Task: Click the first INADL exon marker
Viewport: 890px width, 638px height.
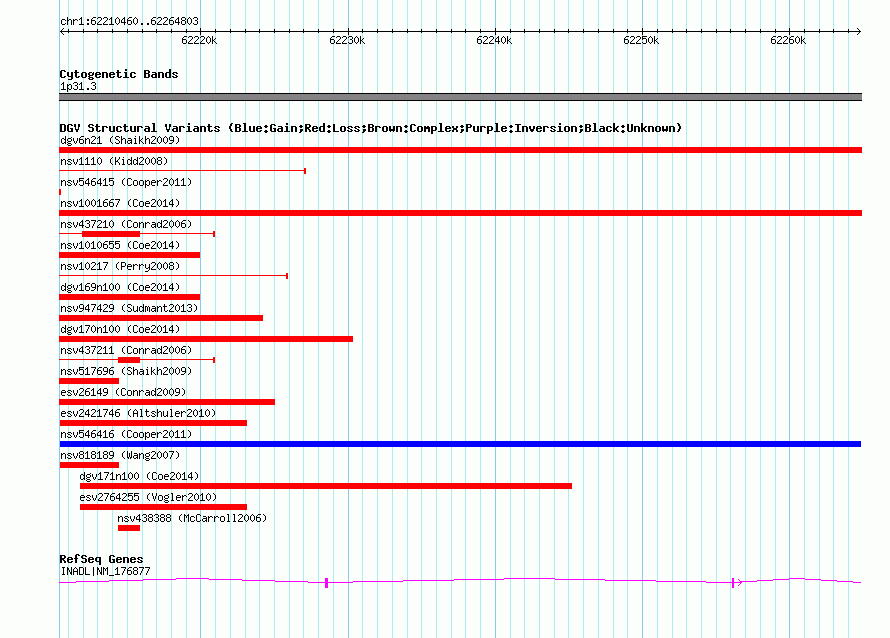Action: [326, 582]
